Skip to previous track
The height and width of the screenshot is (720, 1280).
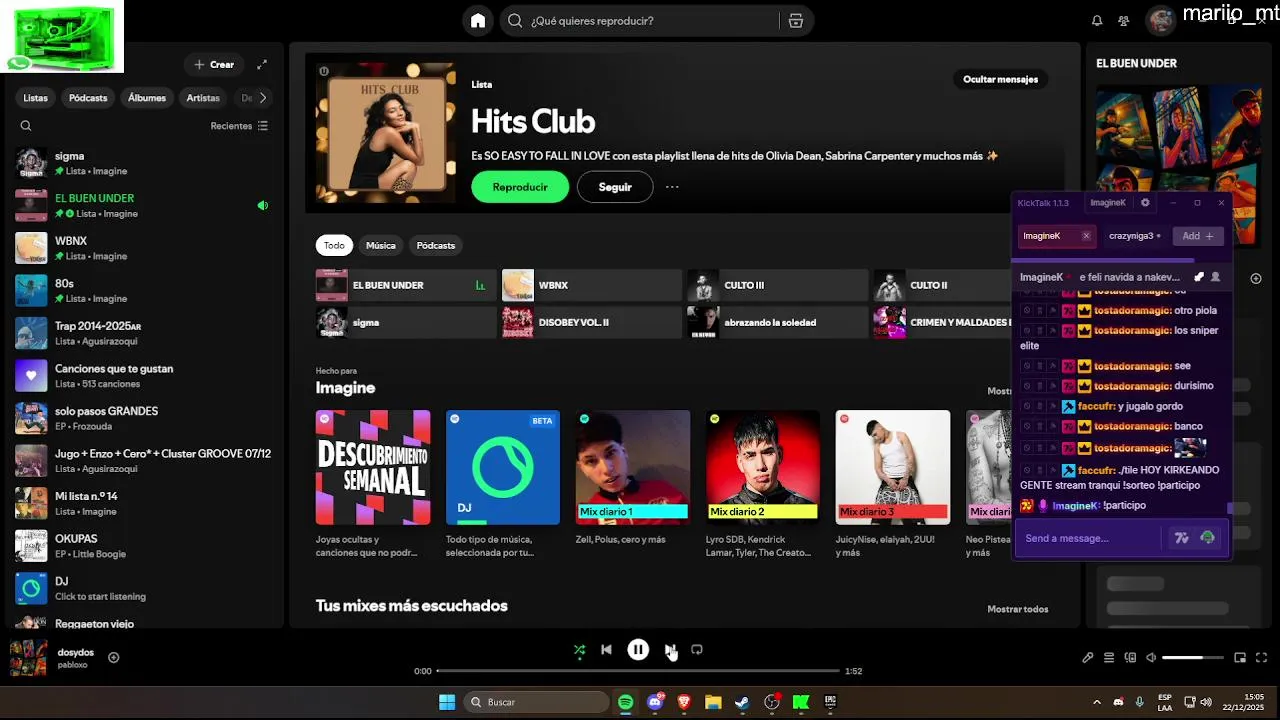[606, 649]
